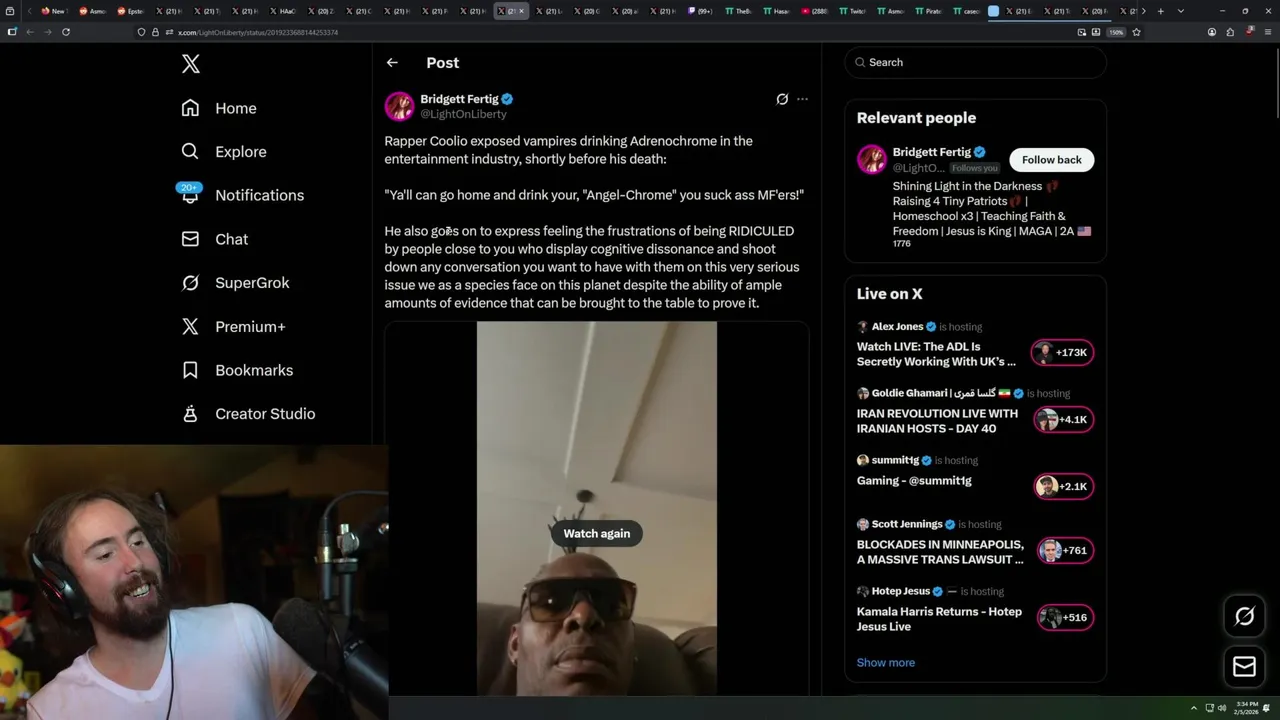
Task: Click the Creator Studio icon
Action: pos(190,414)
